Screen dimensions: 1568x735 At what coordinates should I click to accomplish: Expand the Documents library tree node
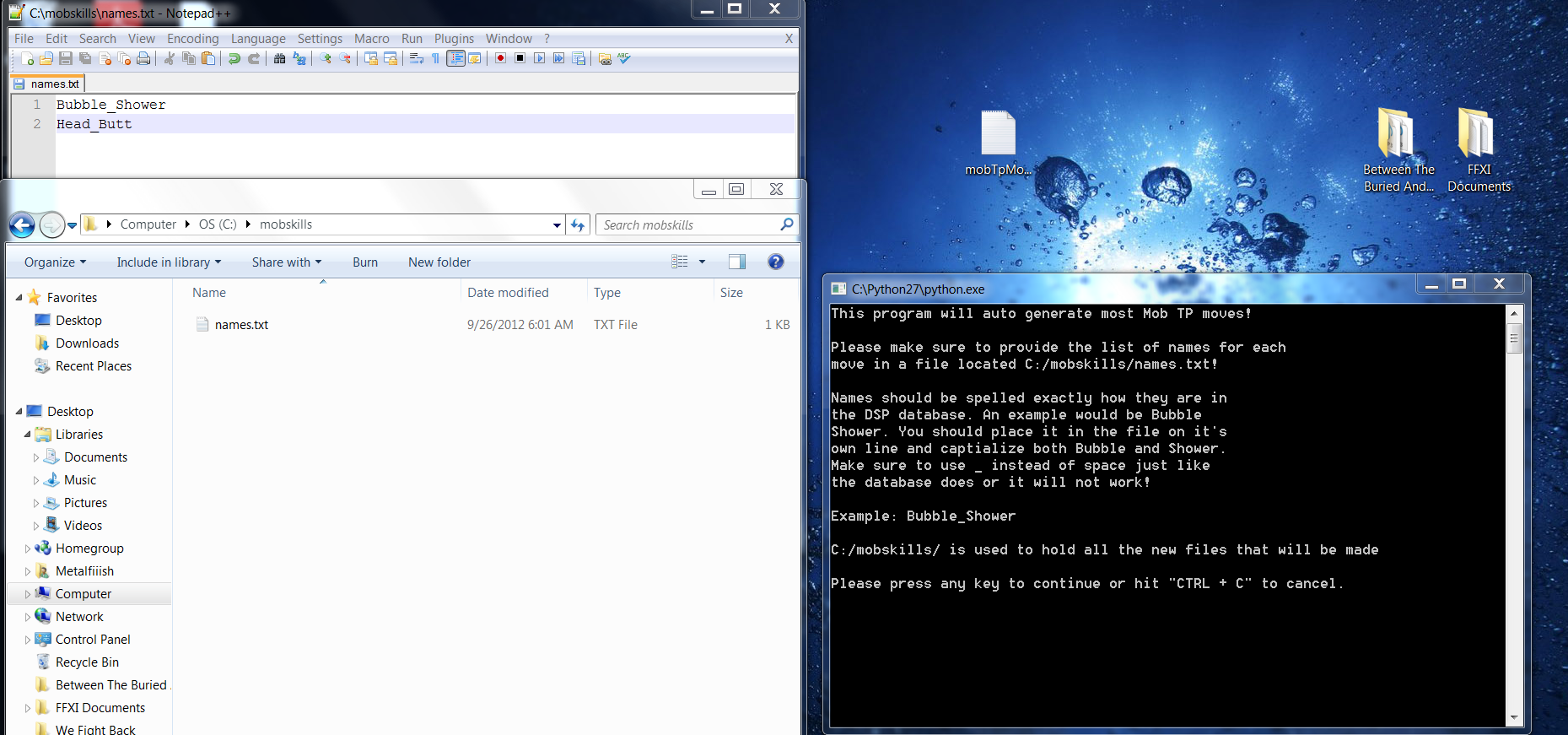click(x=36, y=457)
